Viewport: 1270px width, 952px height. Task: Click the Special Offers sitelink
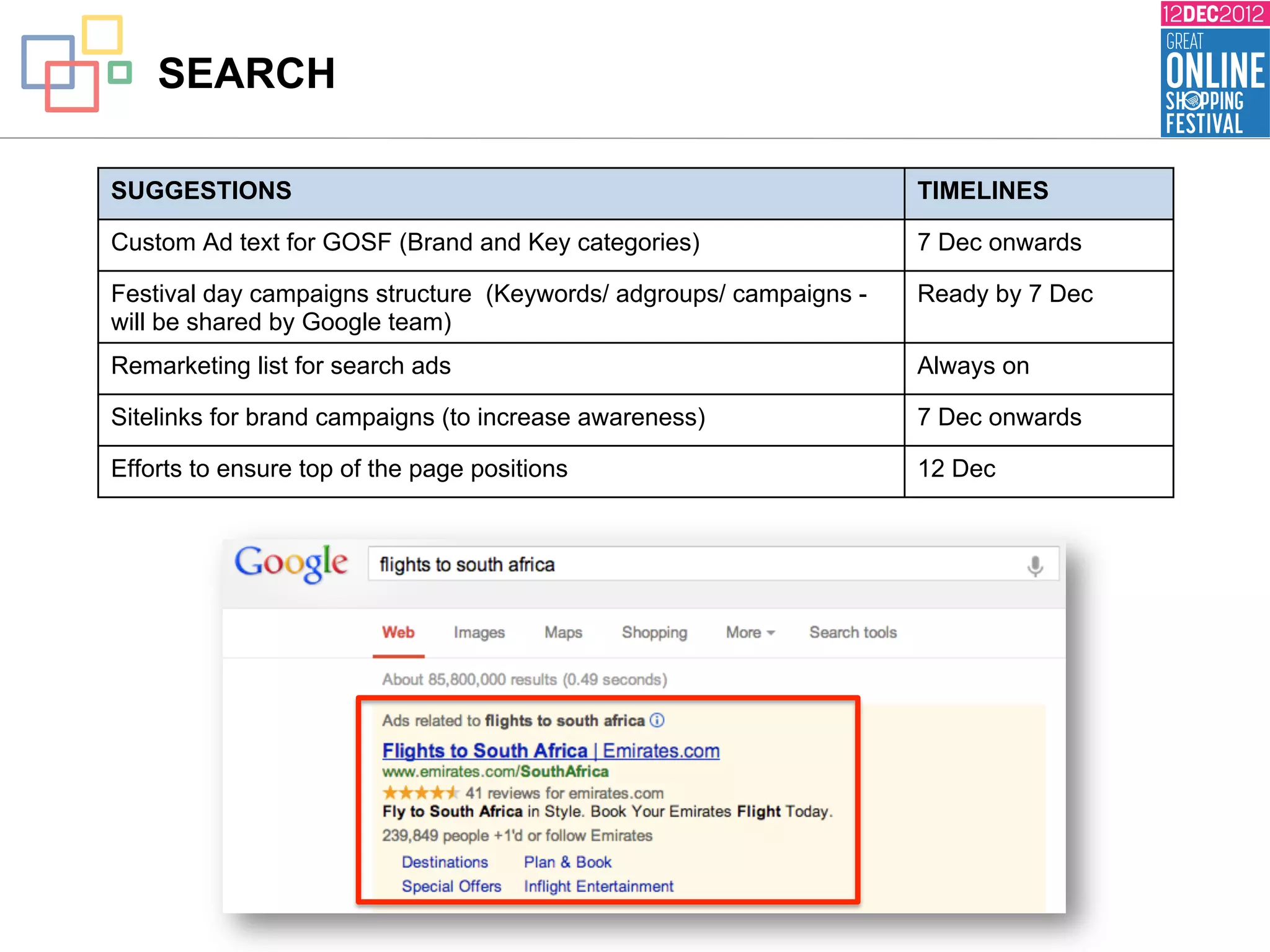coord(451,886)
